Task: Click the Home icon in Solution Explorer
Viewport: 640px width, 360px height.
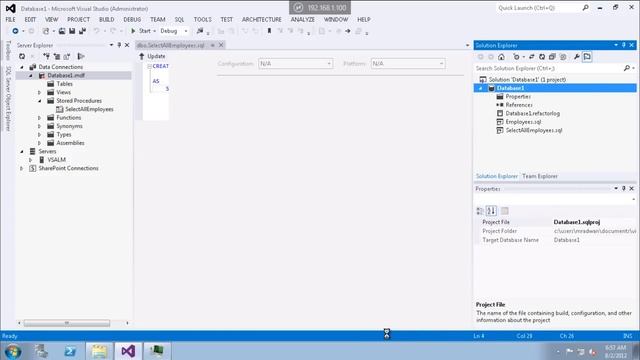Action: [x=501, y=57]
